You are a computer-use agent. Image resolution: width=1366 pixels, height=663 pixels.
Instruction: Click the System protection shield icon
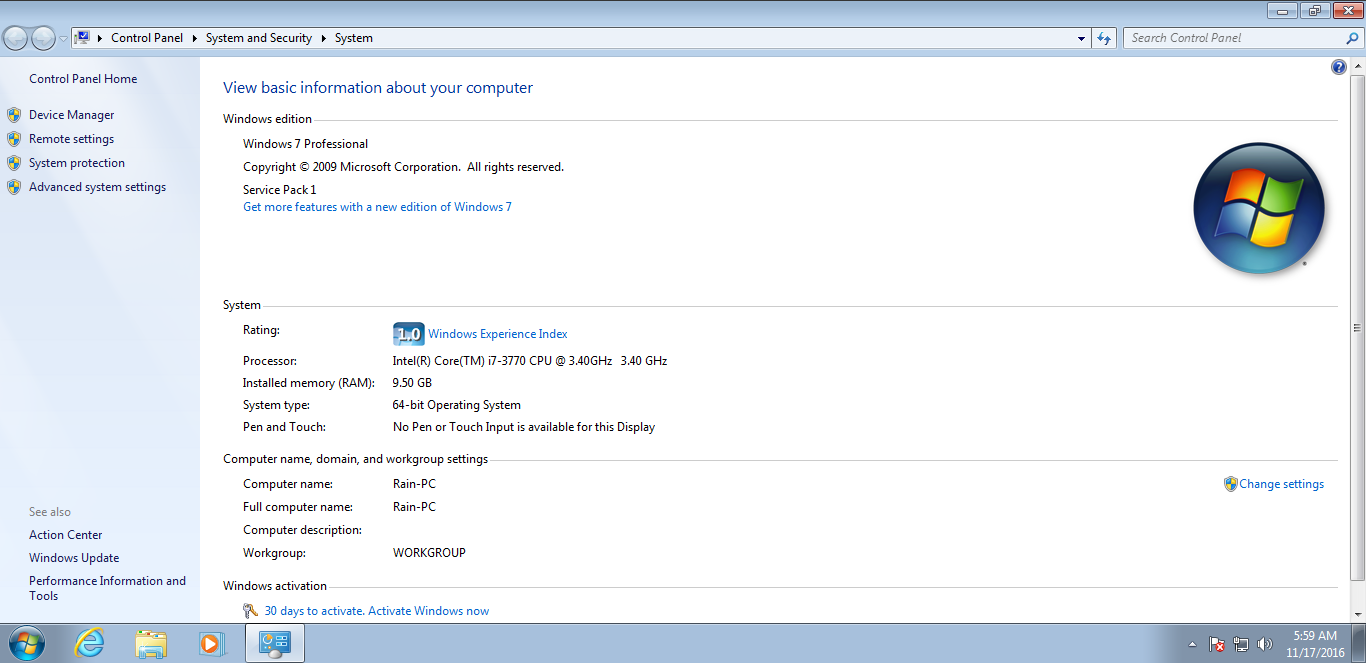point(14,163)
